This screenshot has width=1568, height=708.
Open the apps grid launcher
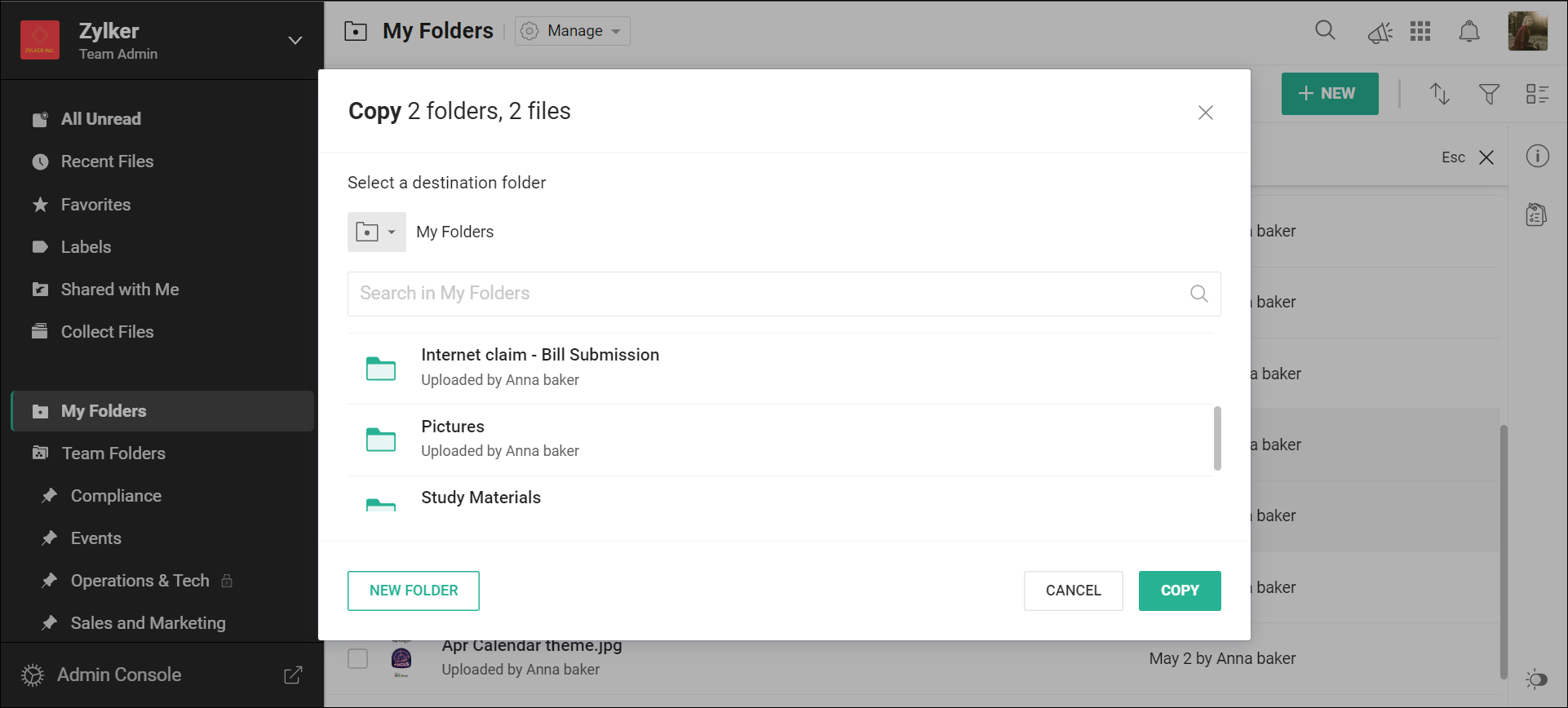click(x=1420, y=31)
